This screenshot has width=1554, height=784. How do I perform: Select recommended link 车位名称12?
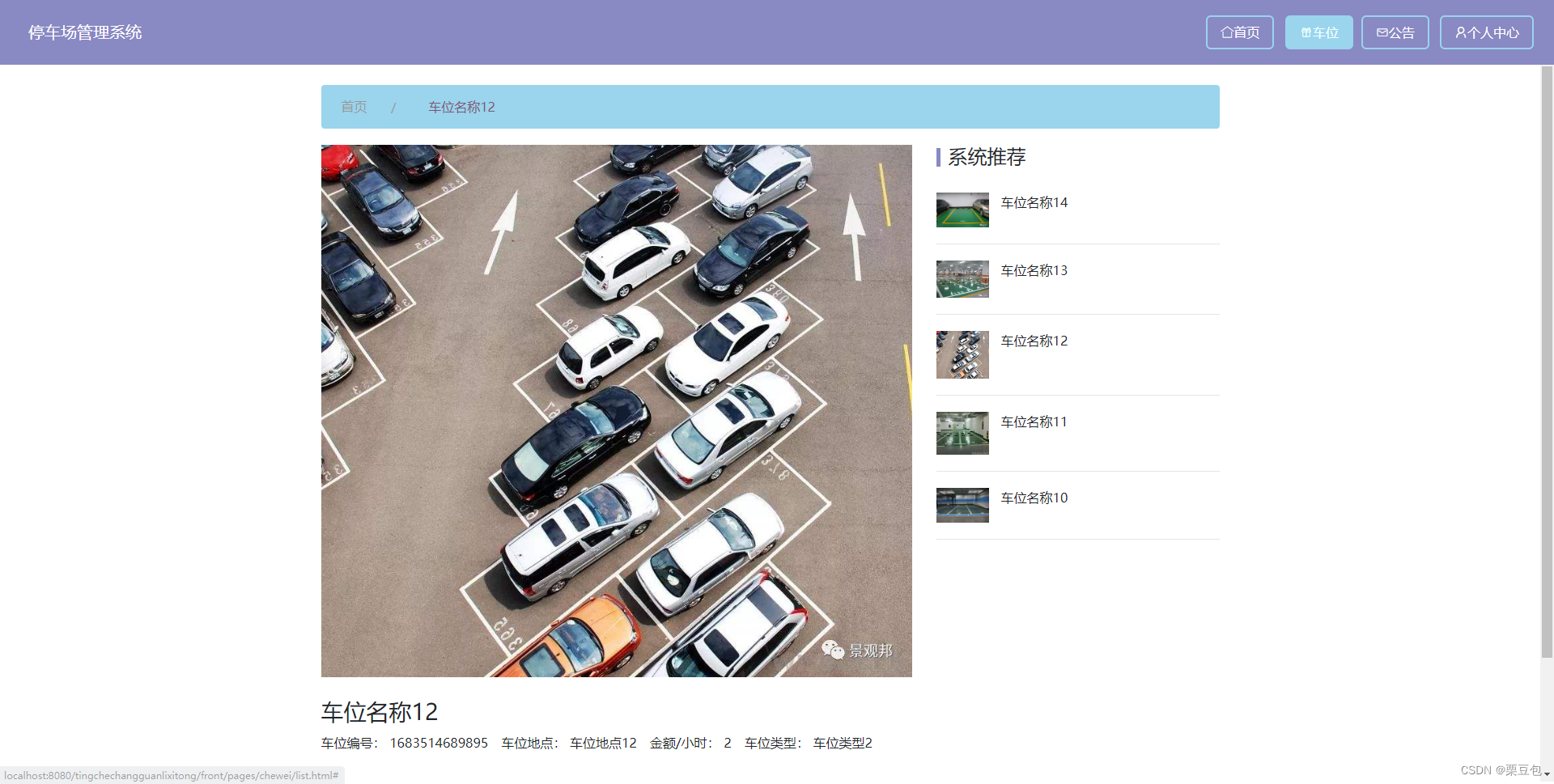pos(1034,341)
